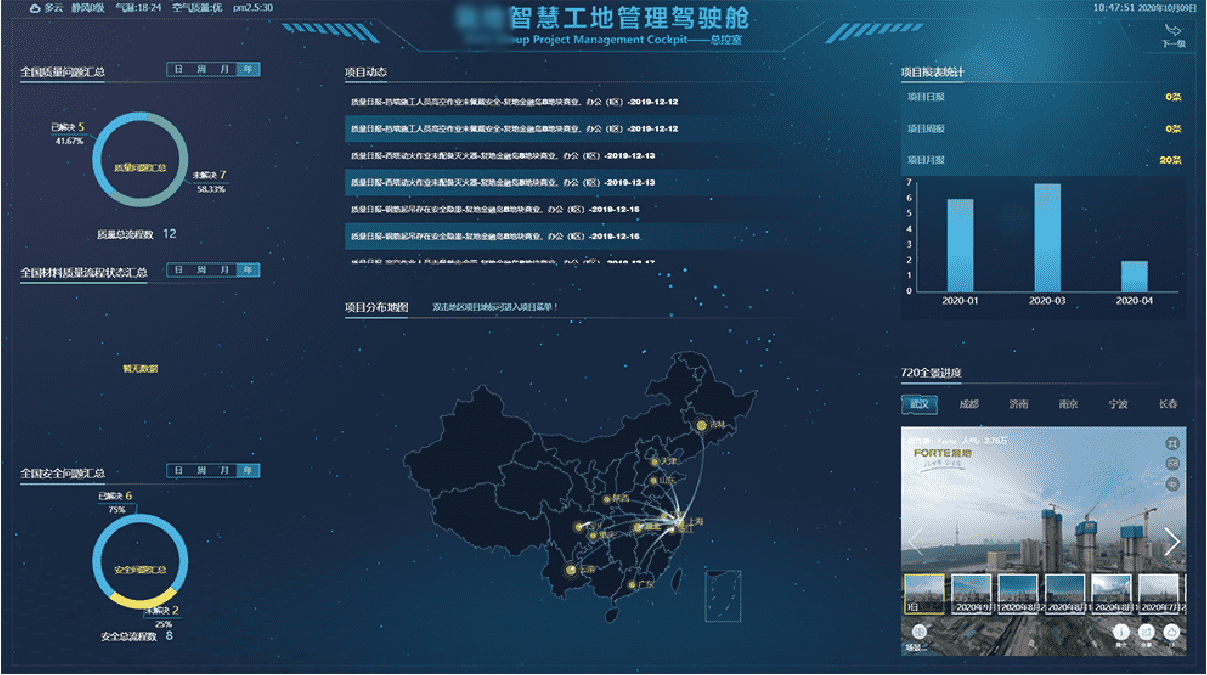Viewport: 1207px width, 675px height.
Task: Click third of three bottom-right panorama icons
Action: click(1171, 632)
